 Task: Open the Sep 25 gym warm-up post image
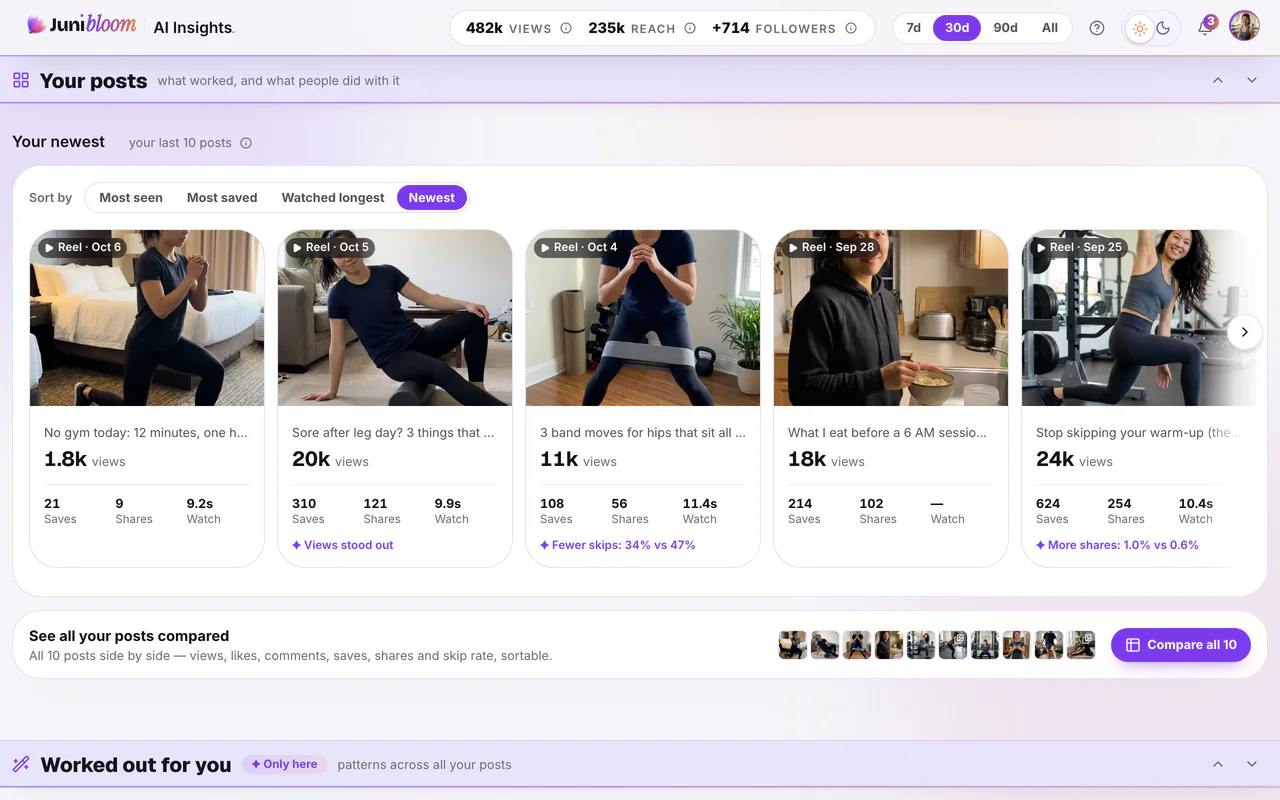click(1138, 318)
